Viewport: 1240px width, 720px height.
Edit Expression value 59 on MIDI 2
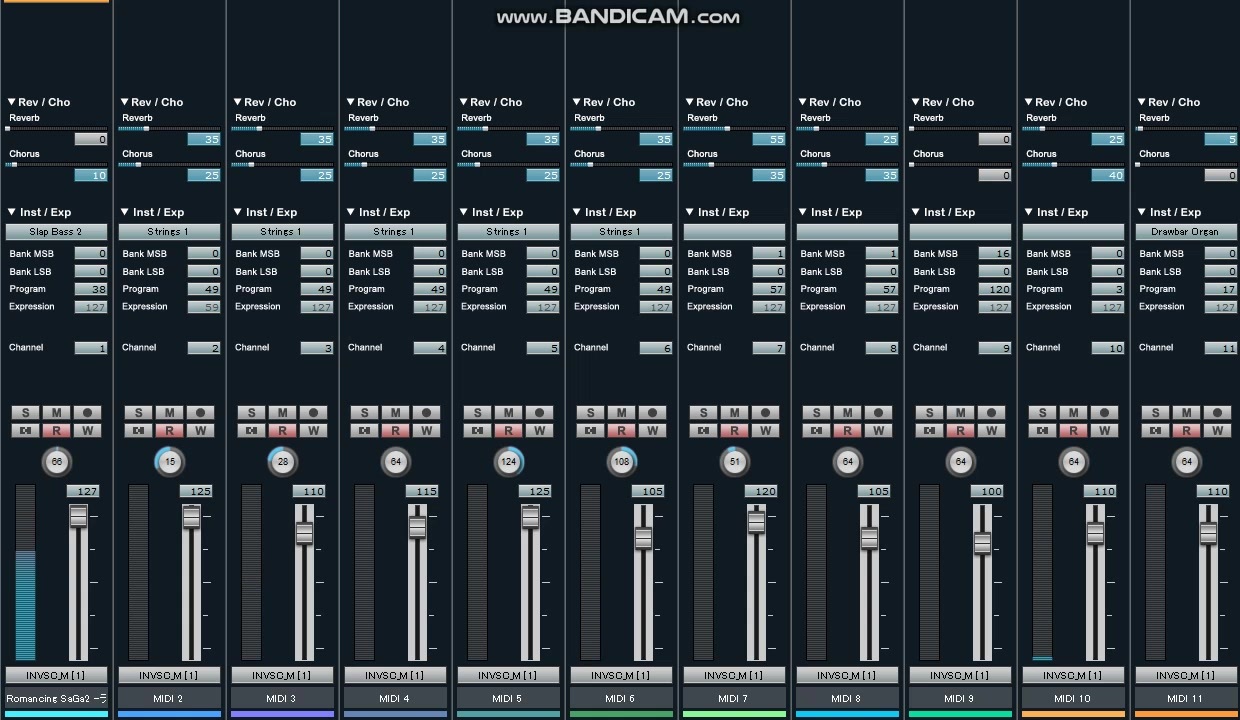click(203, 307)
